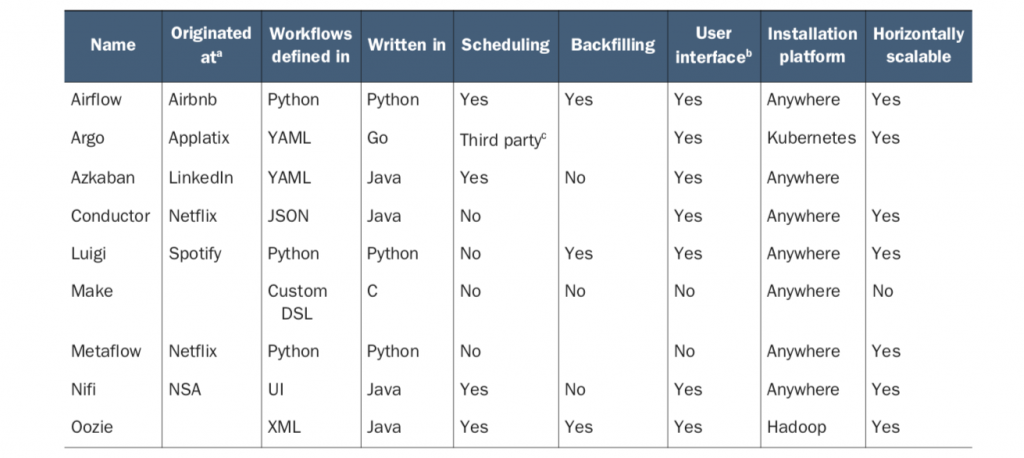Select the Argo row name
Viewport: 1024px width, 458px height.
point(88,138)
